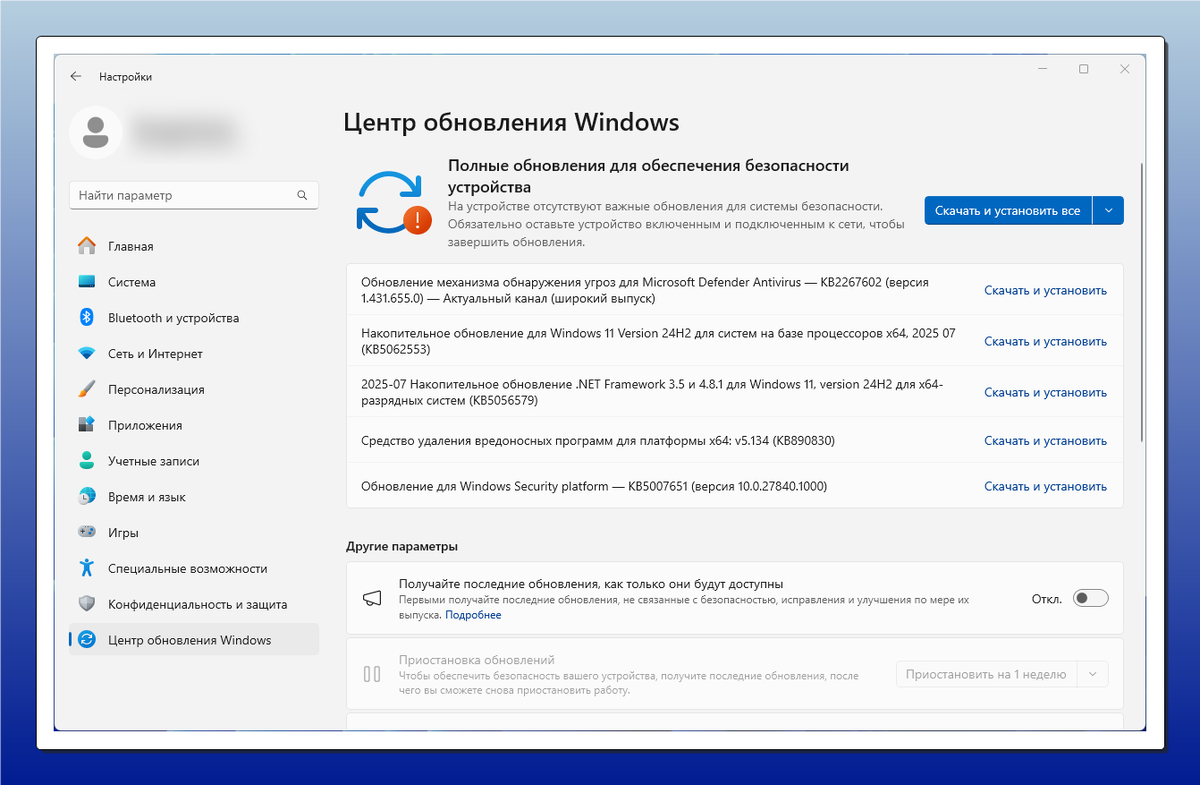Click the vertical scrollbar of the settings page
Screen dimensions: 1200x785
(x=1142, y=300)
